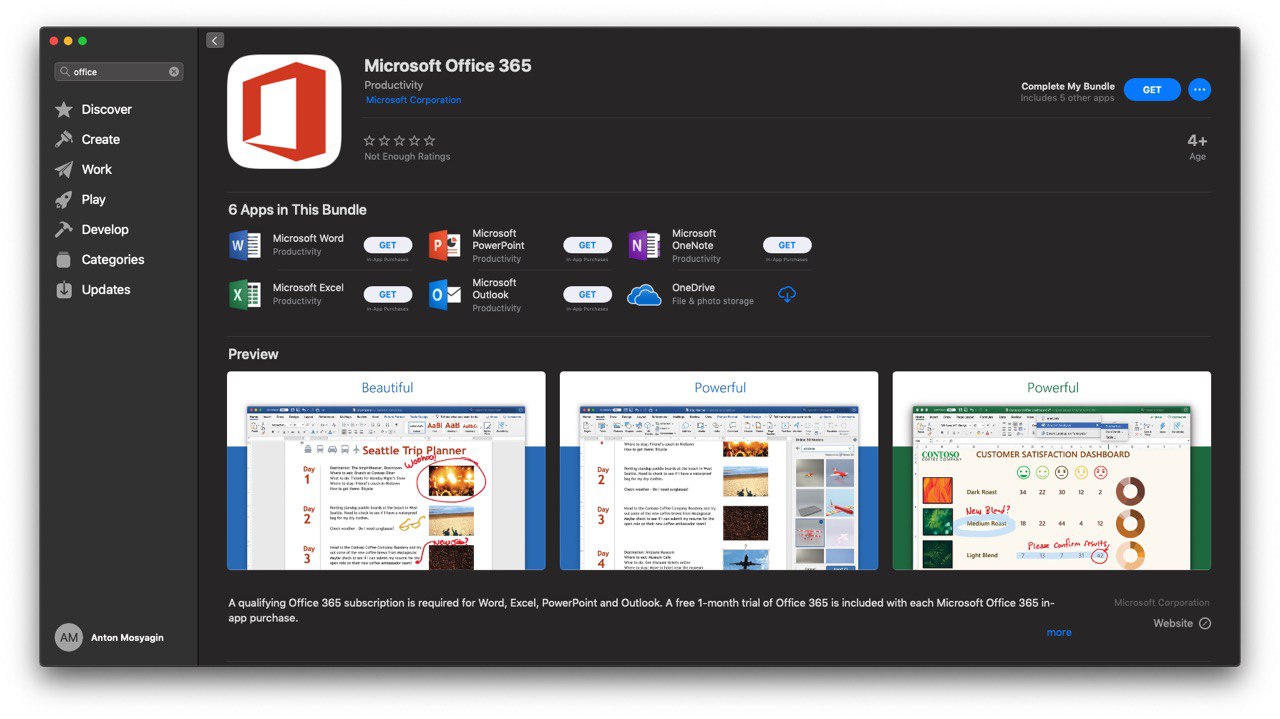Clear the search field with the X icon

pos(174,72)
